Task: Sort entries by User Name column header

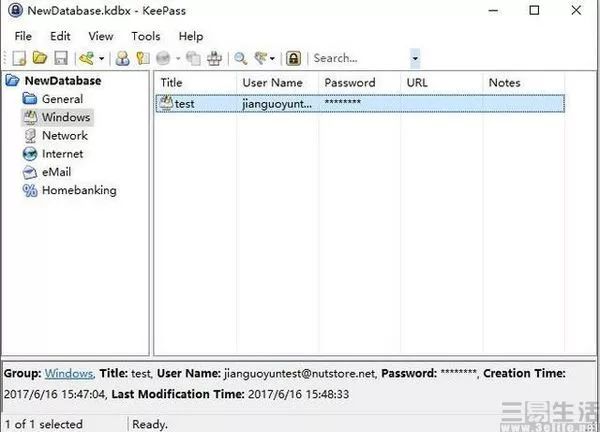Action: pyautogui.click(x=277, y=83)
